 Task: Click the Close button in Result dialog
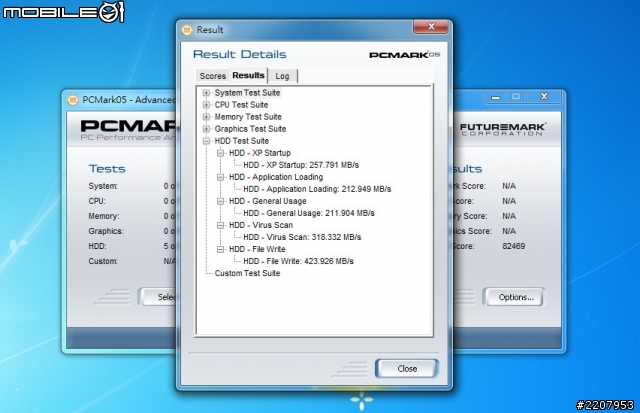pos(407,369)
